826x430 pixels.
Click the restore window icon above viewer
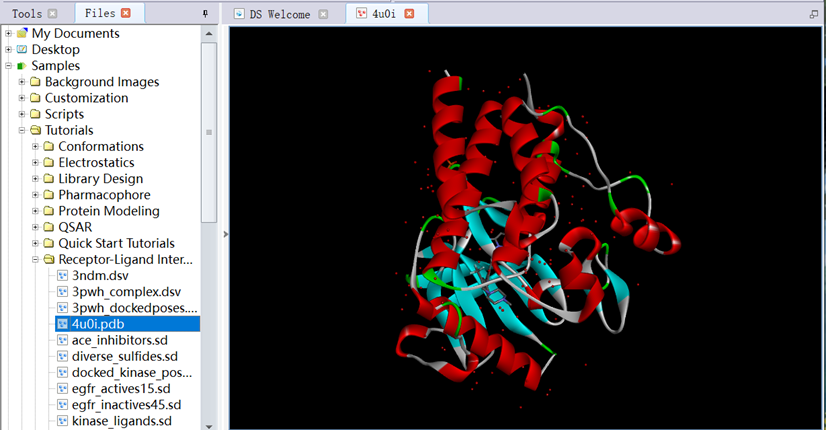[x=815, y=14]
